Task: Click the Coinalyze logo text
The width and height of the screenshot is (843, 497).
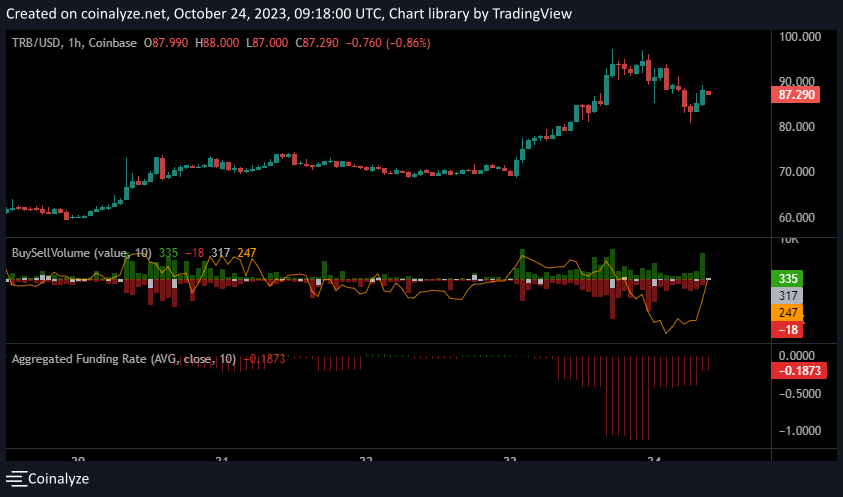Action: [x=59, y=479]
